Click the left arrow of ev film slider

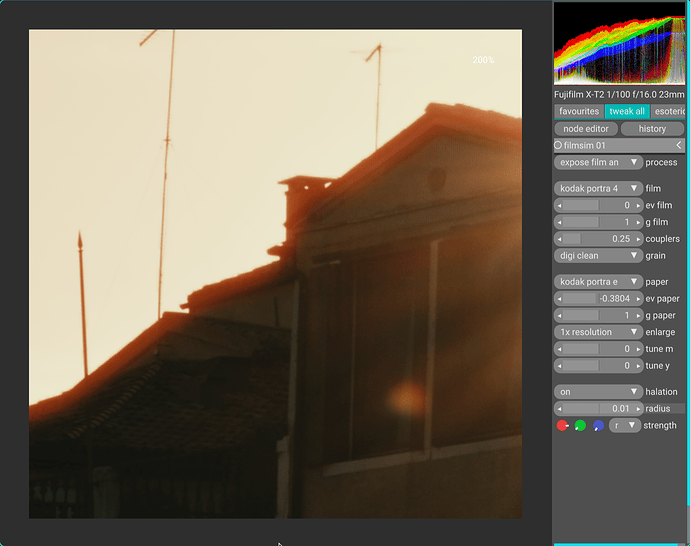pyautogui.click(x=559, y=205)
